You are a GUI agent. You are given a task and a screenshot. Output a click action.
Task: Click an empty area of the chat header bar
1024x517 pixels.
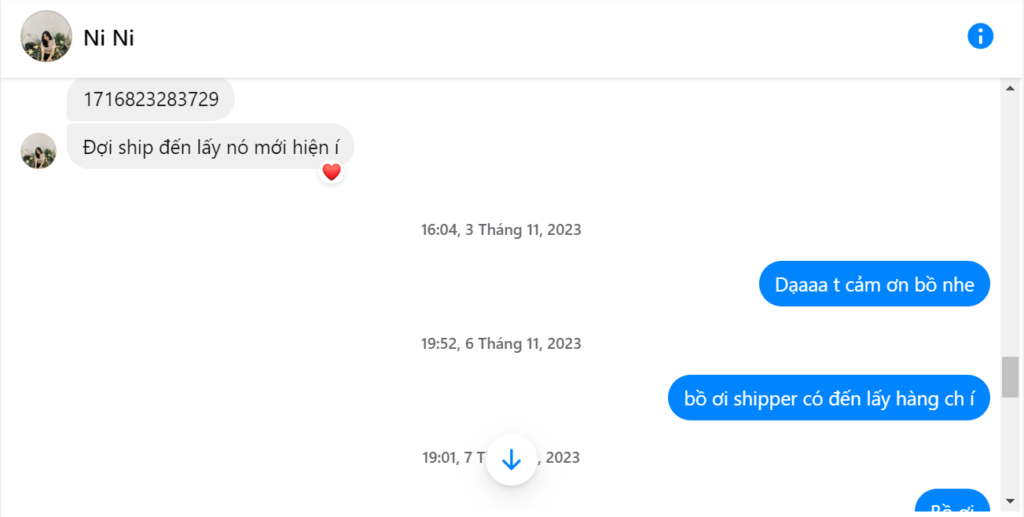click(x=522, y=38)
